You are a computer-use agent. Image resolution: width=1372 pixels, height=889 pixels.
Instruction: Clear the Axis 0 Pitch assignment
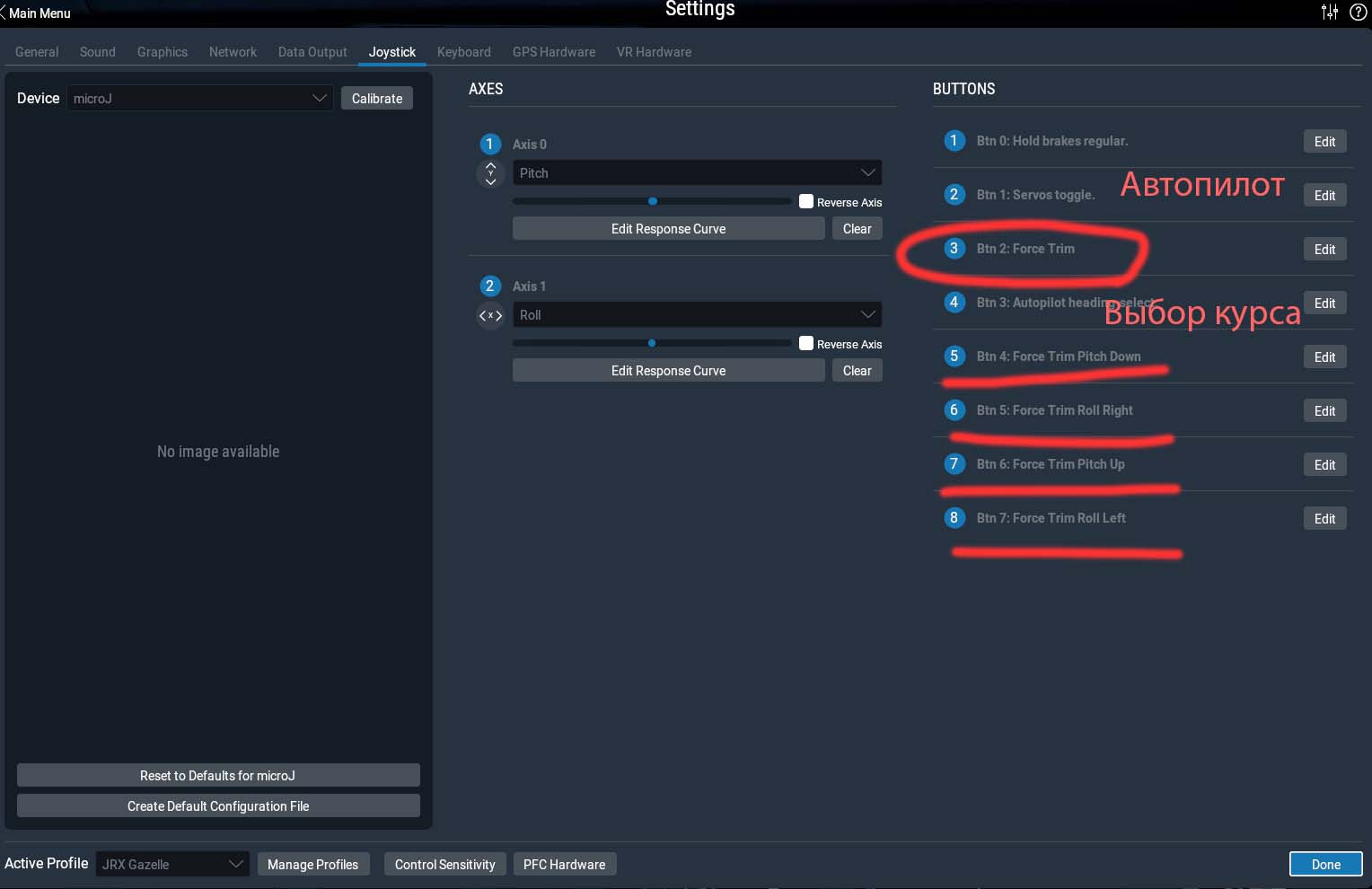coord(857,229)
